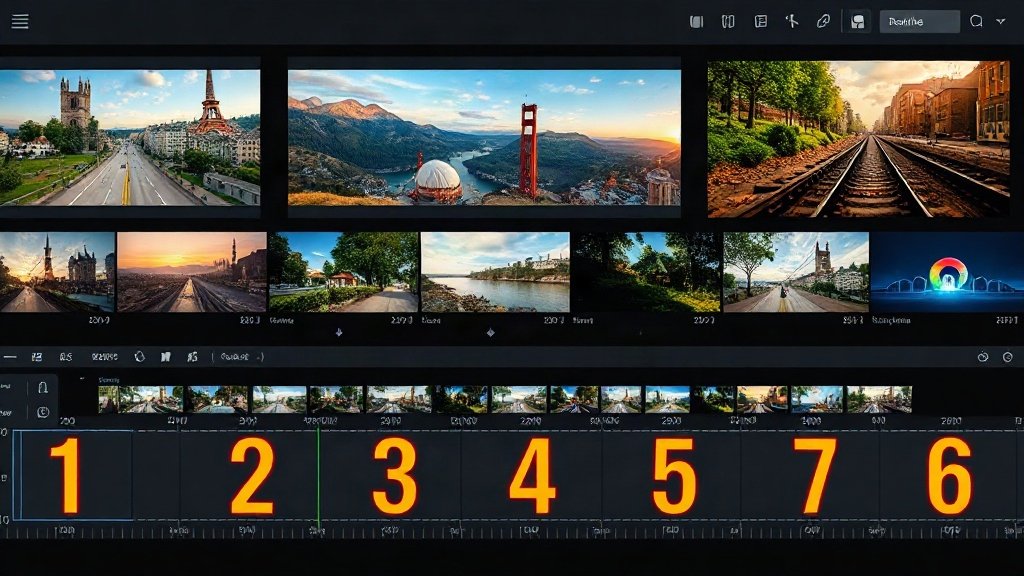Image resolution: width=1024 pixels, height=576 pixels.
Task: Click the rightmost circular icon on timeline toolbar
Action: [1008, 357]
